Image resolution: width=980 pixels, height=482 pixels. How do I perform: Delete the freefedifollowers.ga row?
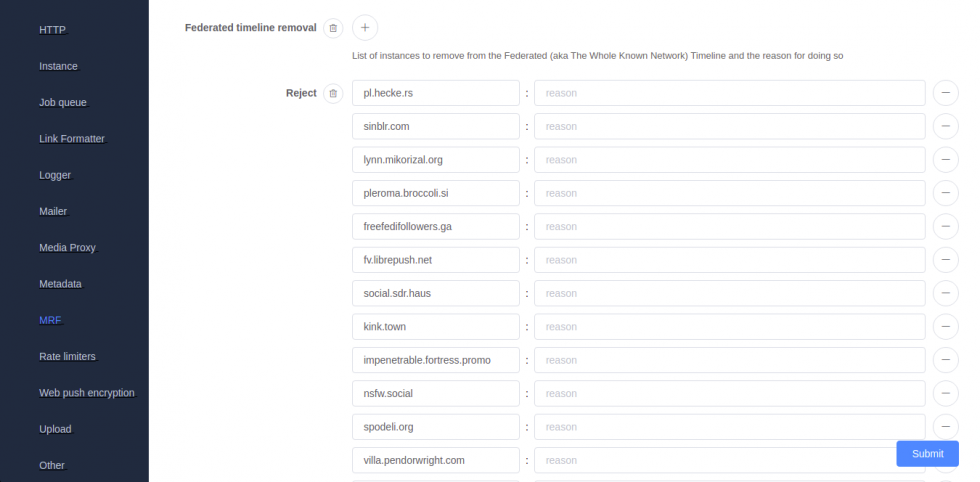[x=945, y=226]
